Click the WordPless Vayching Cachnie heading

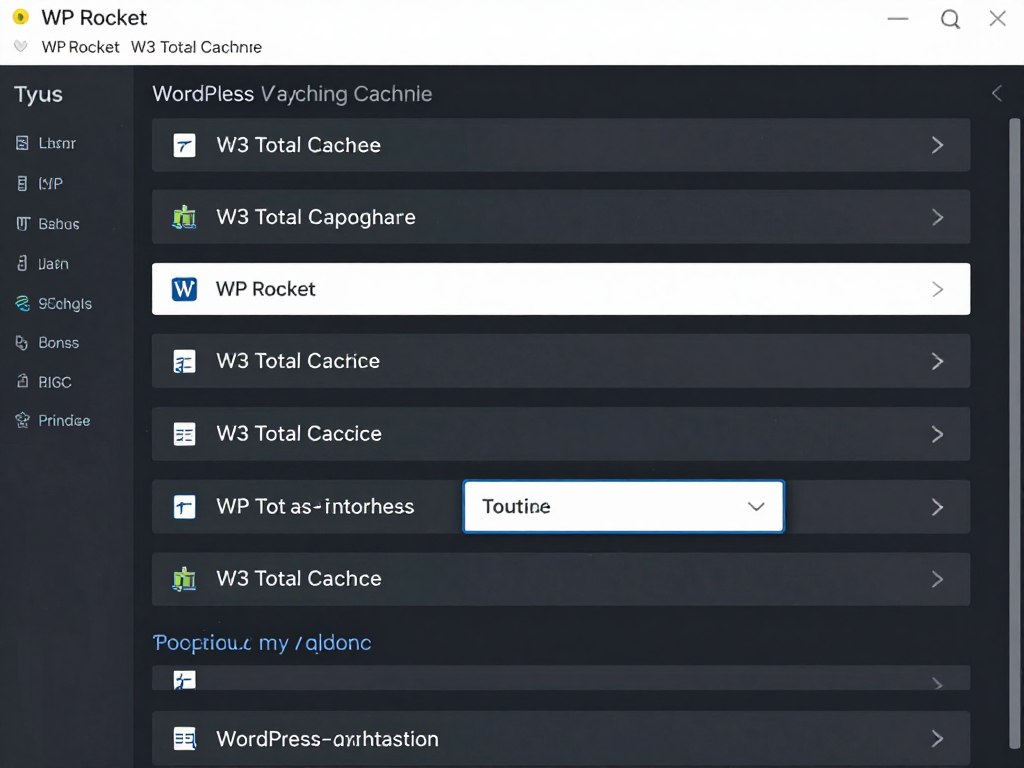coord(292,94)
